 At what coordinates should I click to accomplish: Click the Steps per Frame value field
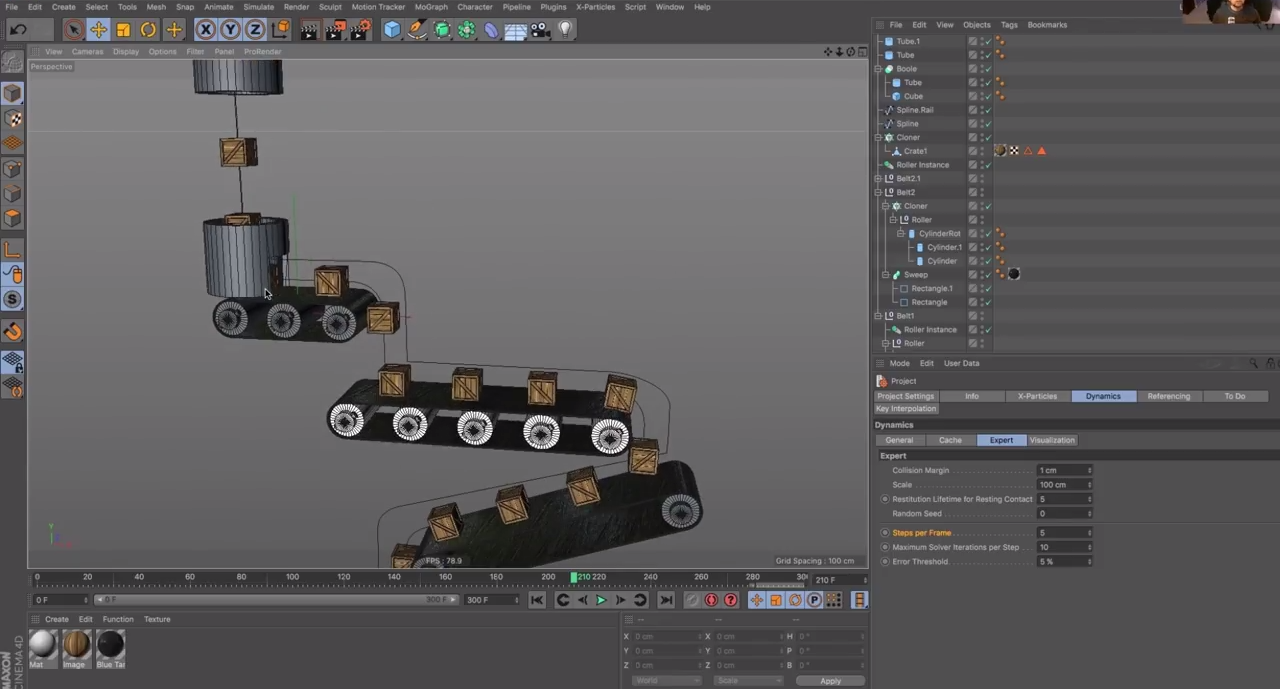[1062, 533]
